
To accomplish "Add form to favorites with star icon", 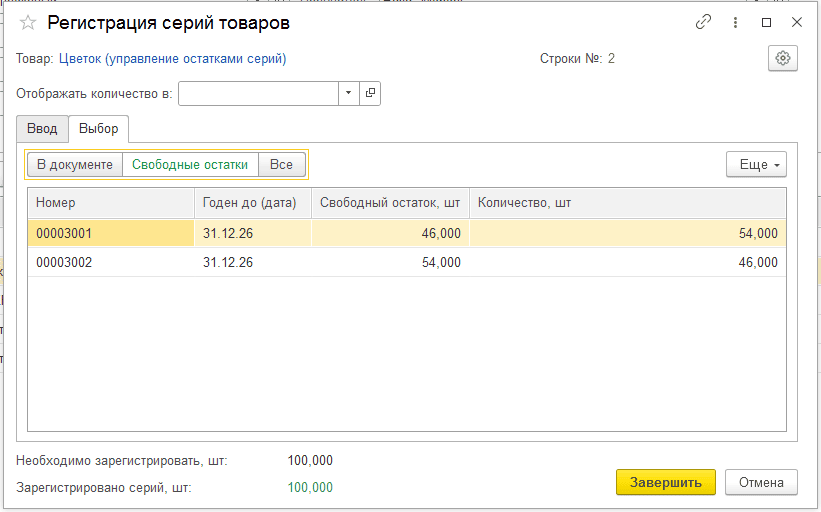I will point(28,23).
